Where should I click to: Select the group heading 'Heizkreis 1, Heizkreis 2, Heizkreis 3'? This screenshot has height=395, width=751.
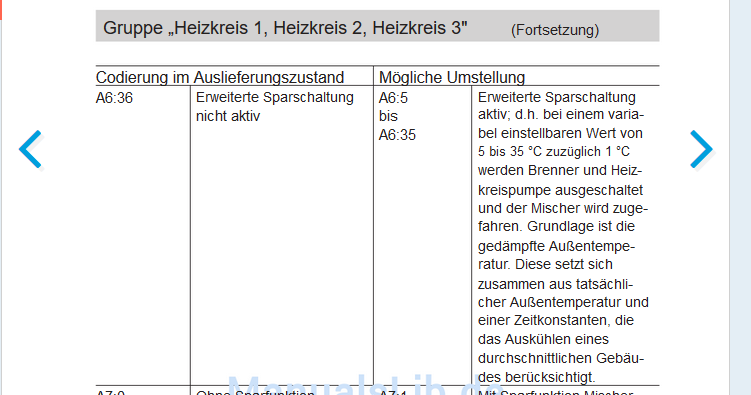coord(285,28)
